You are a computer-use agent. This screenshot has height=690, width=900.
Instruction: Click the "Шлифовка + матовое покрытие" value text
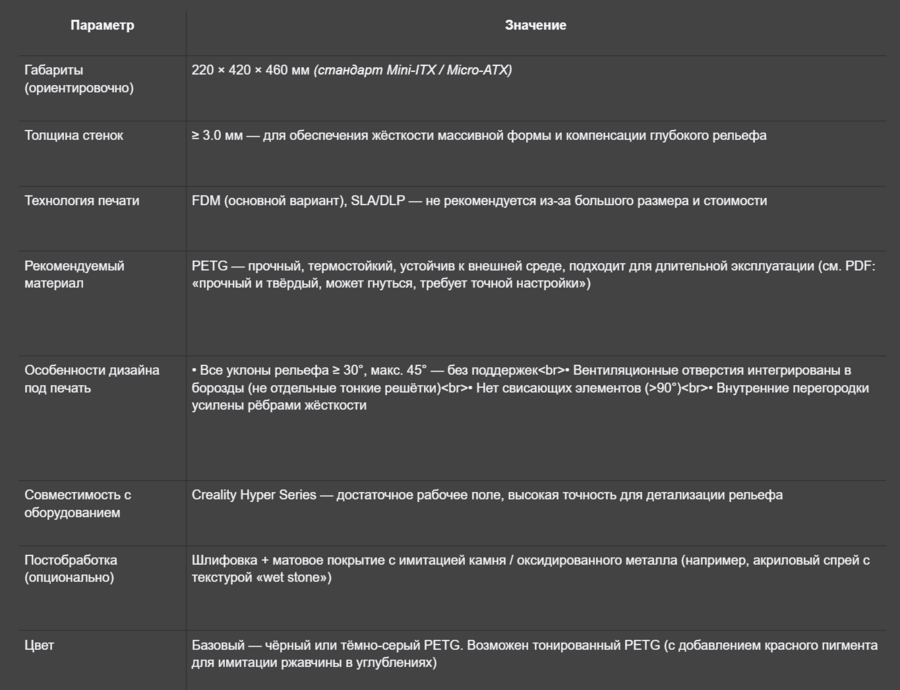pyautogui.click(x=282, y=560)
